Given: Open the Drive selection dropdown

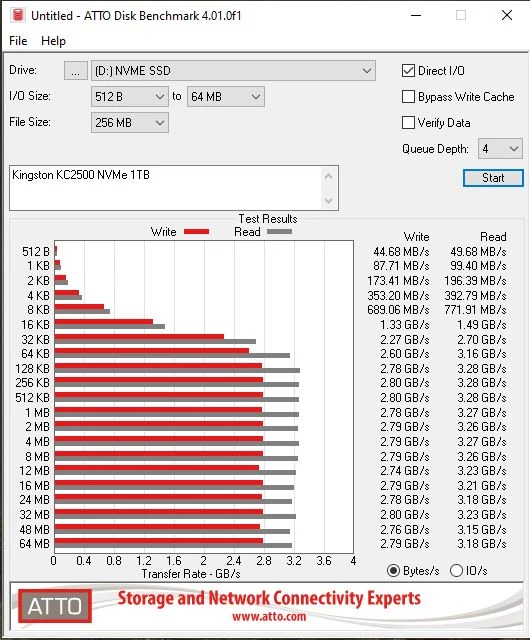Looking at the screenshot, I should (x=233, y=71).
